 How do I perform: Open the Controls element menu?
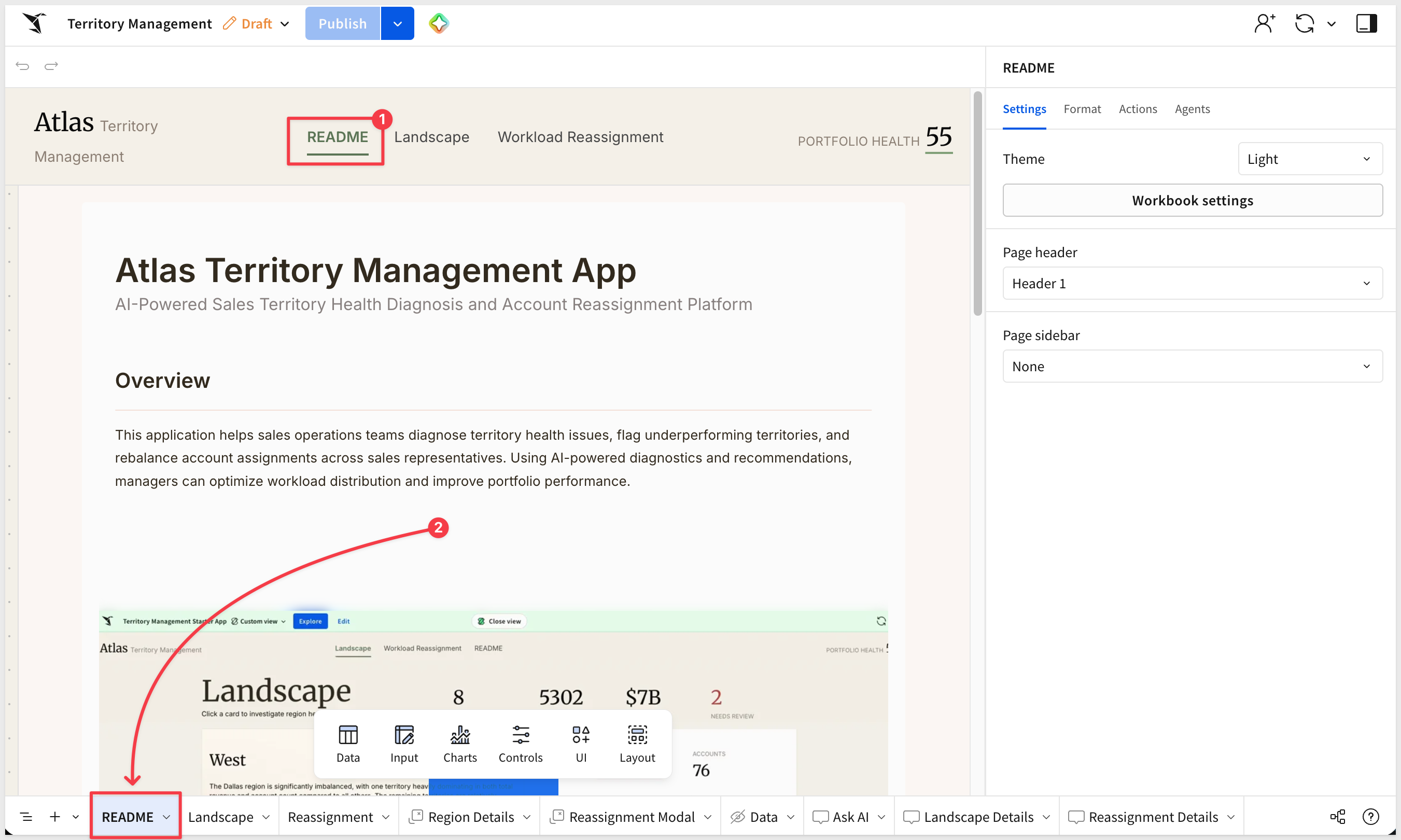pyautogui.click(x=521, y=744)
